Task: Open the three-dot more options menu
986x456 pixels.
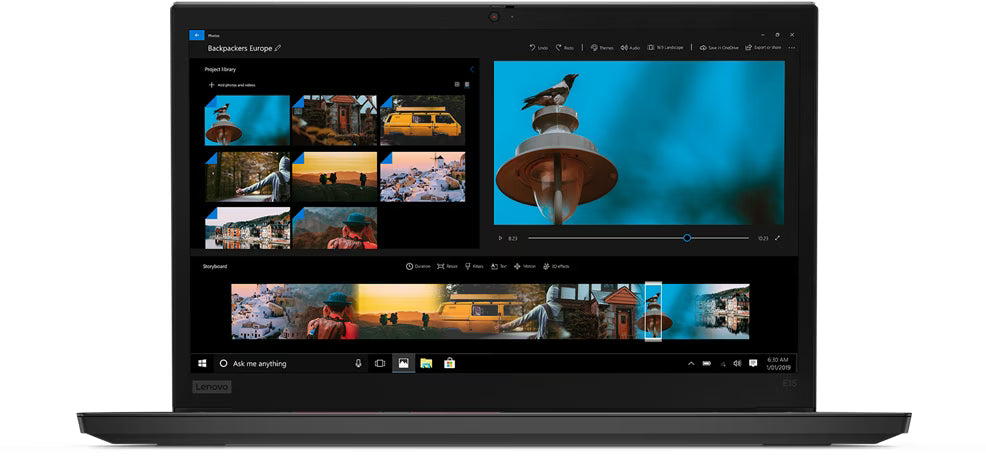Action: point(792,48)
